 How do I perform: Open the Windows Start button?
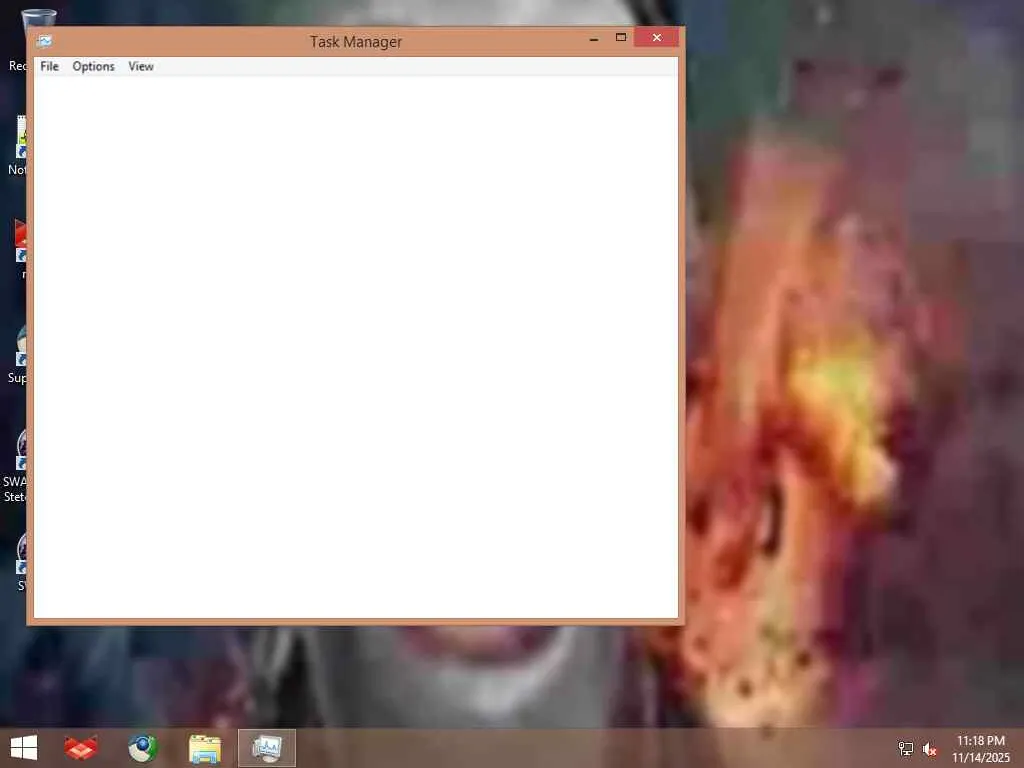[24, 748]
